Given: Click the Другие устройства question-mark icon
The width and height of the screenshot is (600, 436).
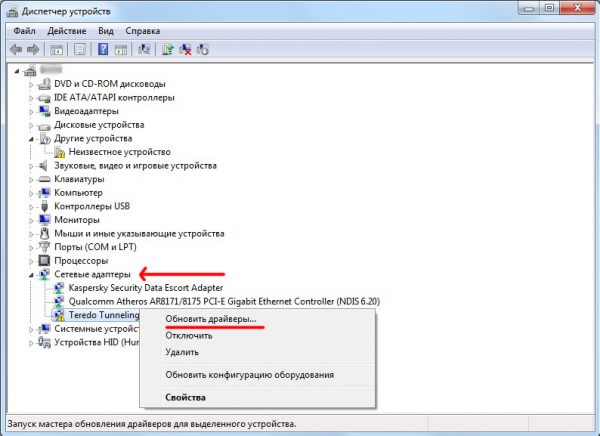Looking at the screenshot, I should (x=44, y=138).
